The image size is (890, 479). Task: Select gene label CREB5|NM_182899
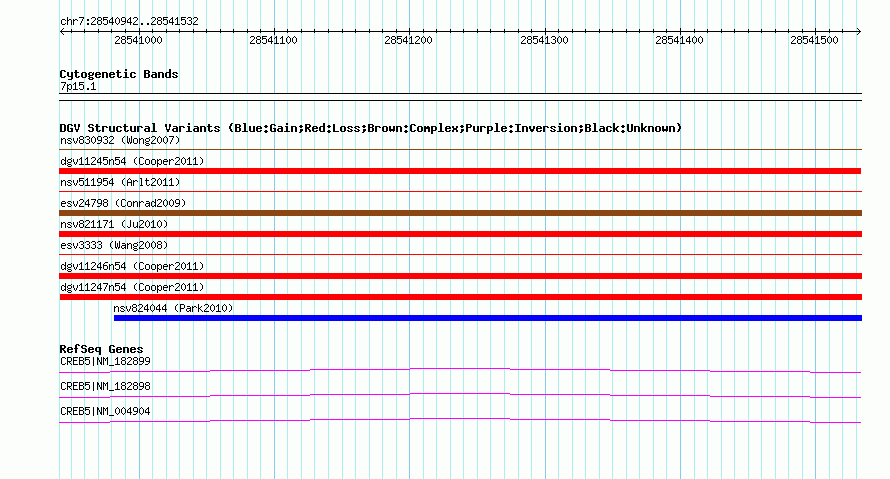coord(105,362)
